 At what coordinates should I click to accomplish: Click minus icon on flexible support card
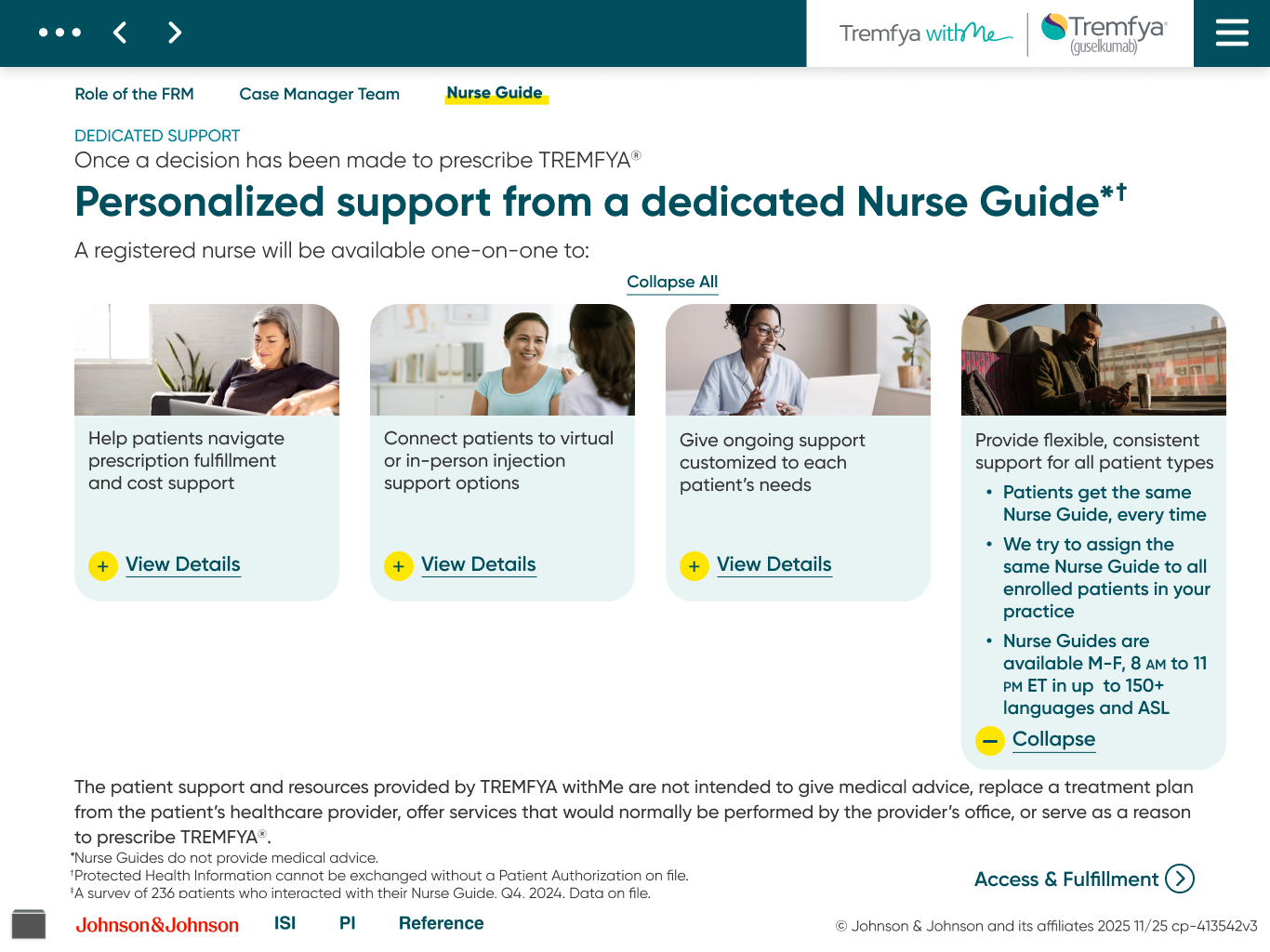(x=990, y=741)
